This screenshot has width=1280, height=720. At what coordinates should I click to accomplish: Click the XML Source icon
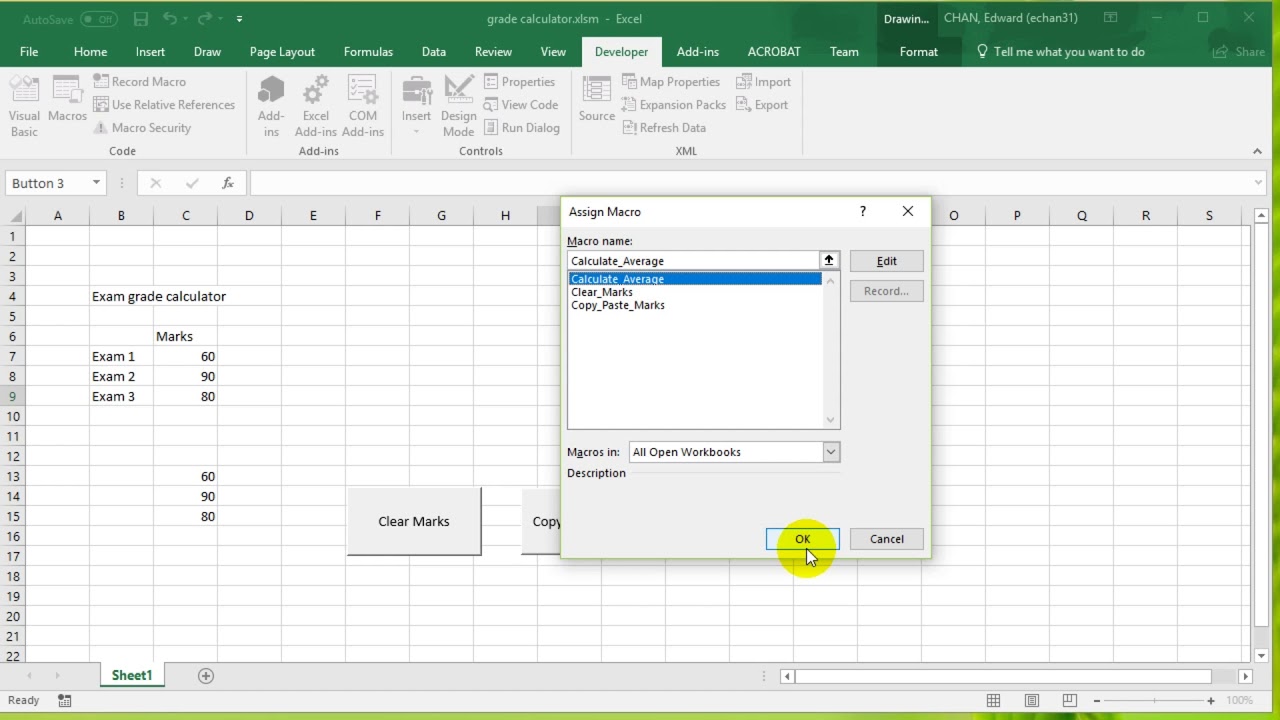pos(597,90)
